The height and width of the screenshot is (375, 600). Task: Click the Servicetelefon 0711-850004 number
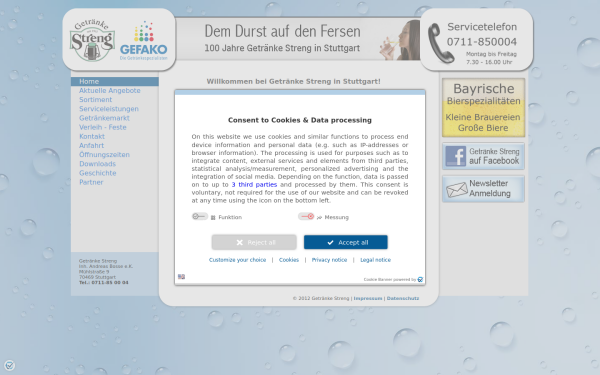(x=482, y=42)
